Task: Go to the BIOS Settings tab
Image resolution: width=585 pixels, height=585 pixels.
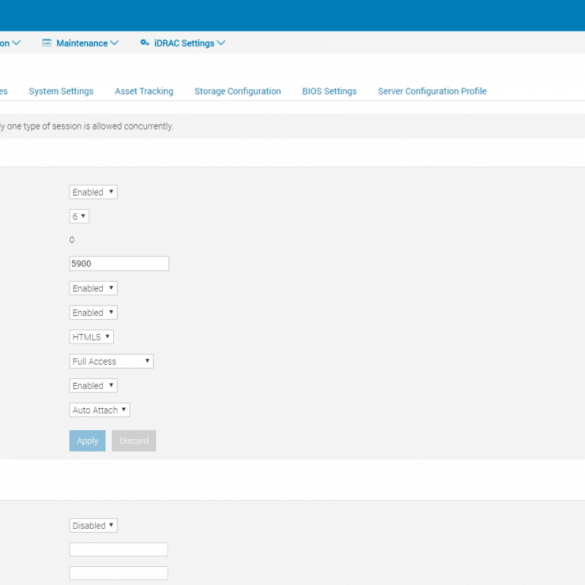Action: point(329,91)
